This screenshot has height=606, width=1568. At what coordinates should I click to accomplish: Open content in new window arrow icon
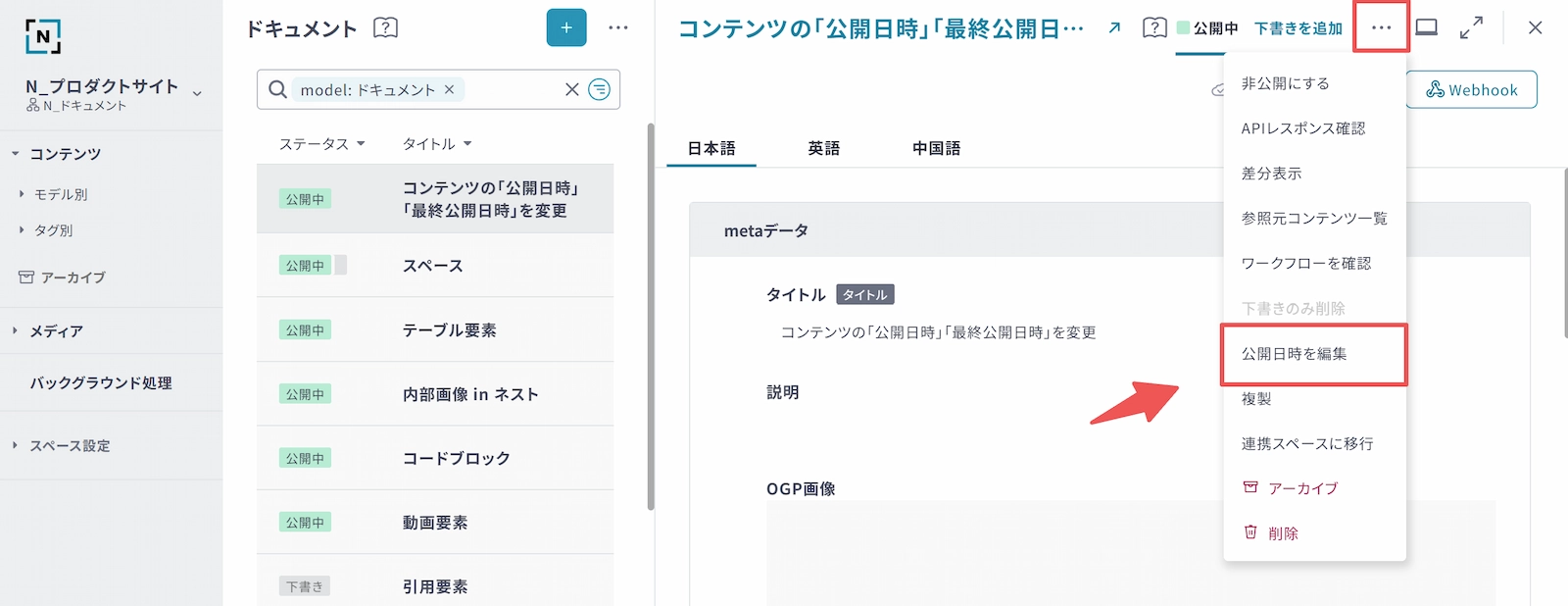coord(1114,27)
